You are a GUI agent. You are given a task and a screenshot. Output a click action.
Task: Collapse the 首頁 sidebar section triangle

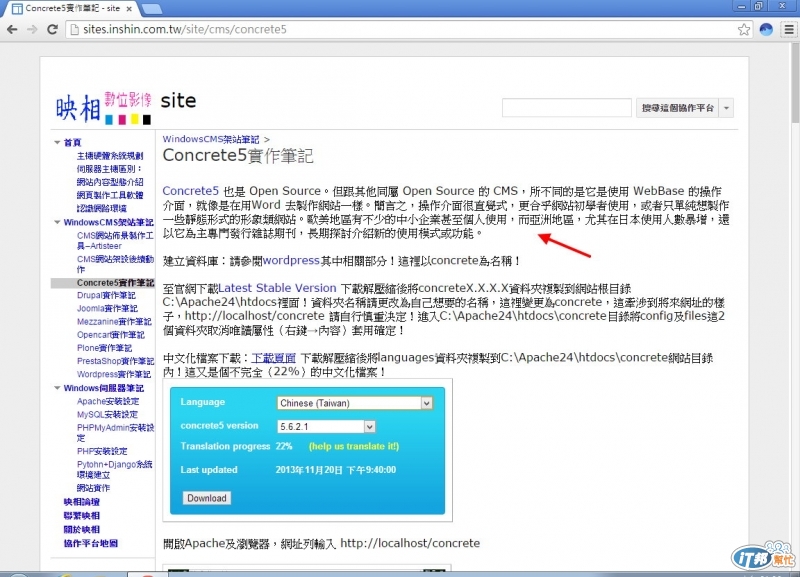pos(57,142)
